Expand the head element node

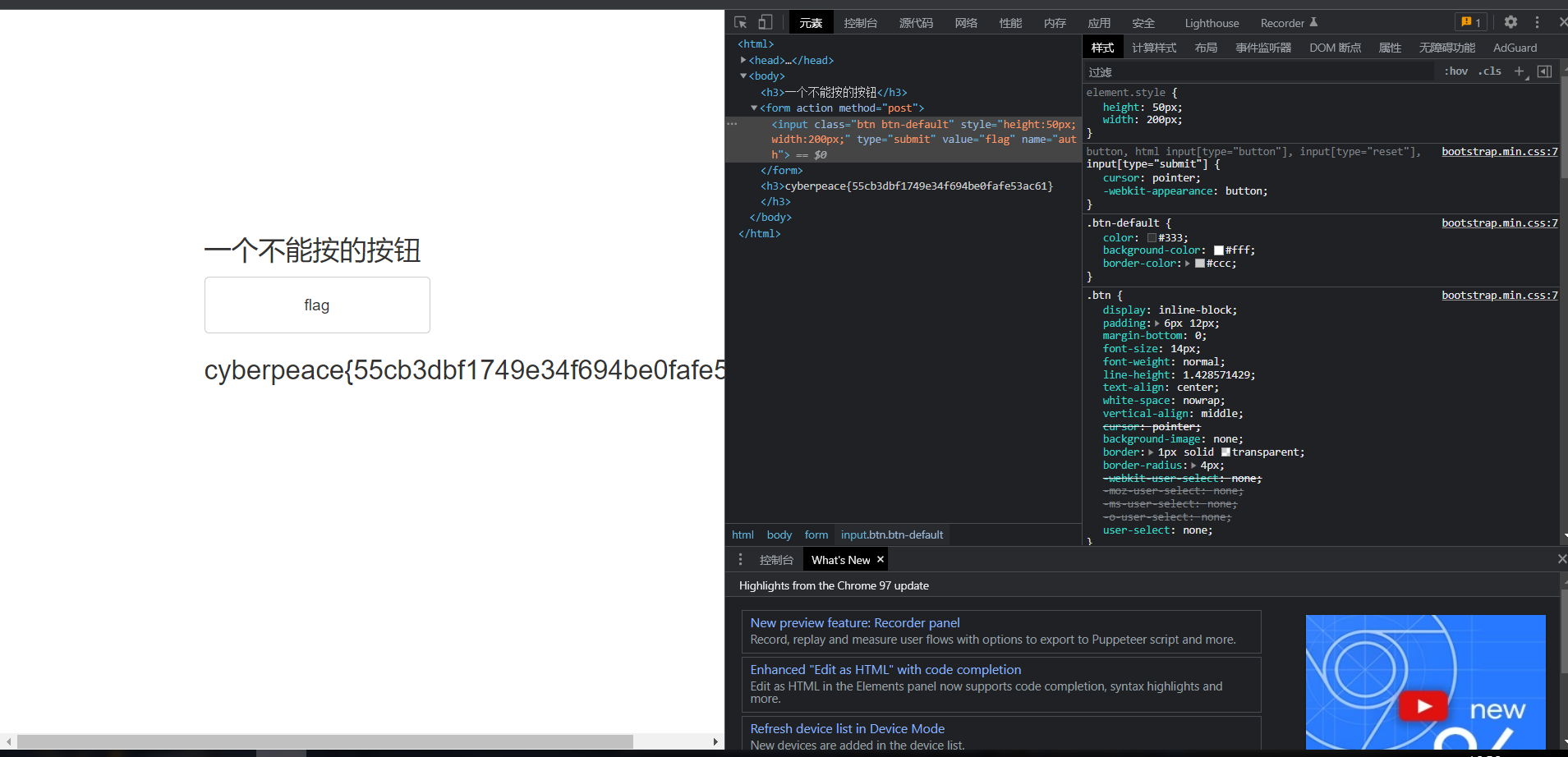[x=743, y=60]
